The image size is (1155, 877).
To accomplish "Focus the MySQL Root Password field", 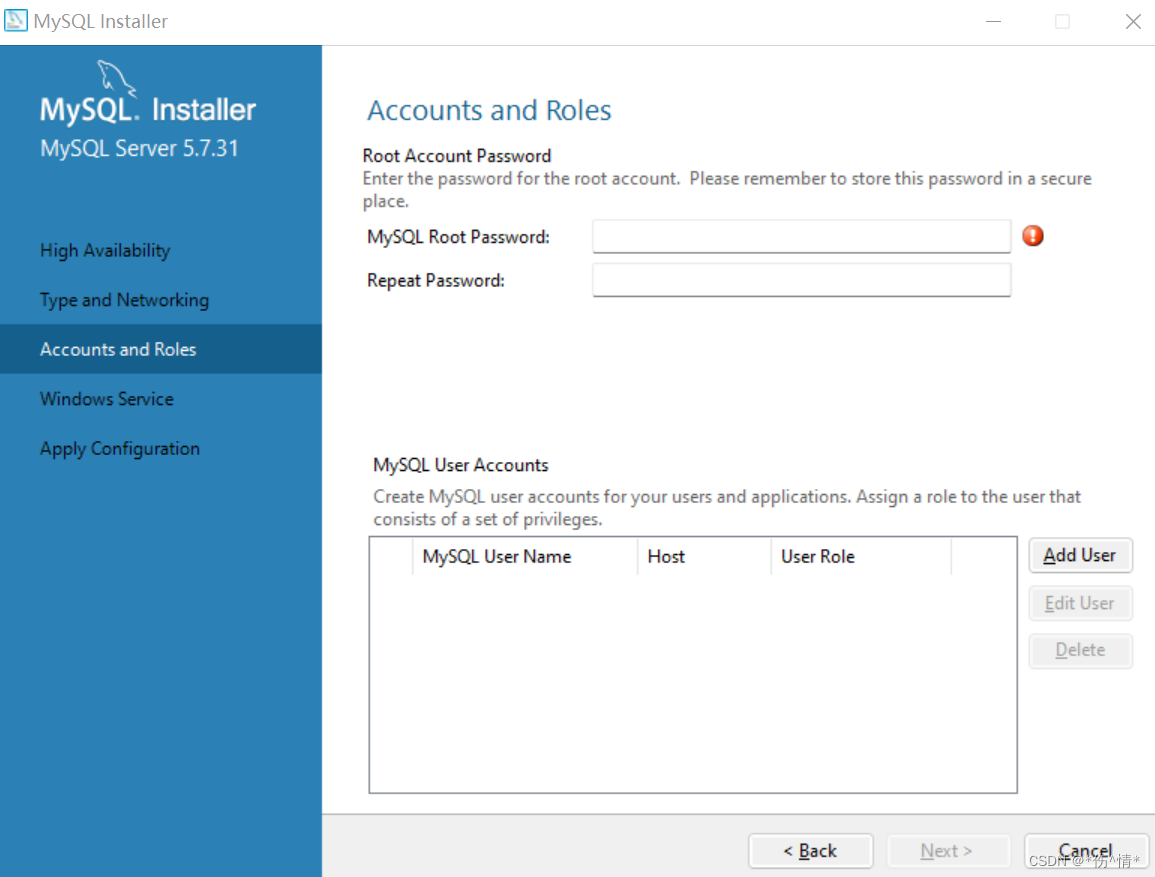I will [801, 236].
